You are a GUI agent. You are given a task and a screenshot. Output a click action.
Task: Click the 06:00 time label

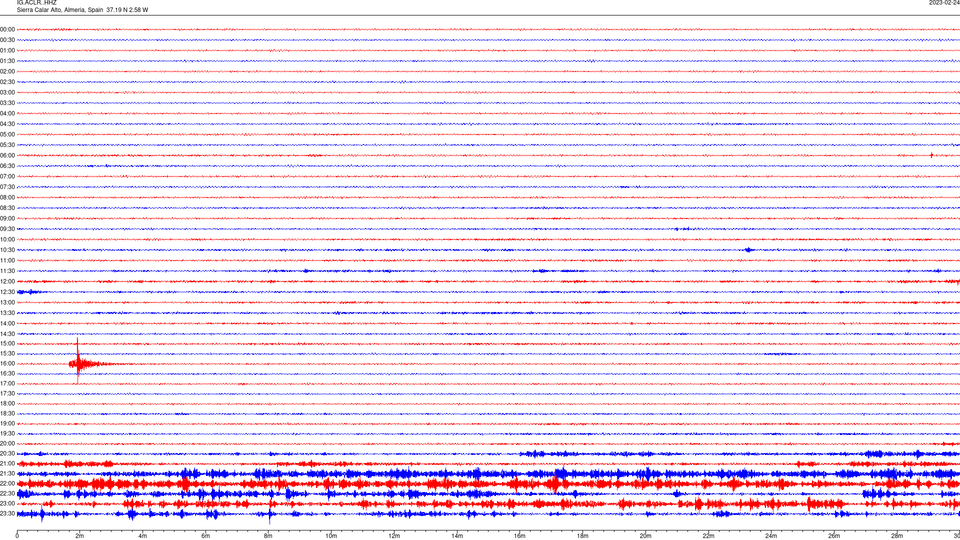pos(7,156)
